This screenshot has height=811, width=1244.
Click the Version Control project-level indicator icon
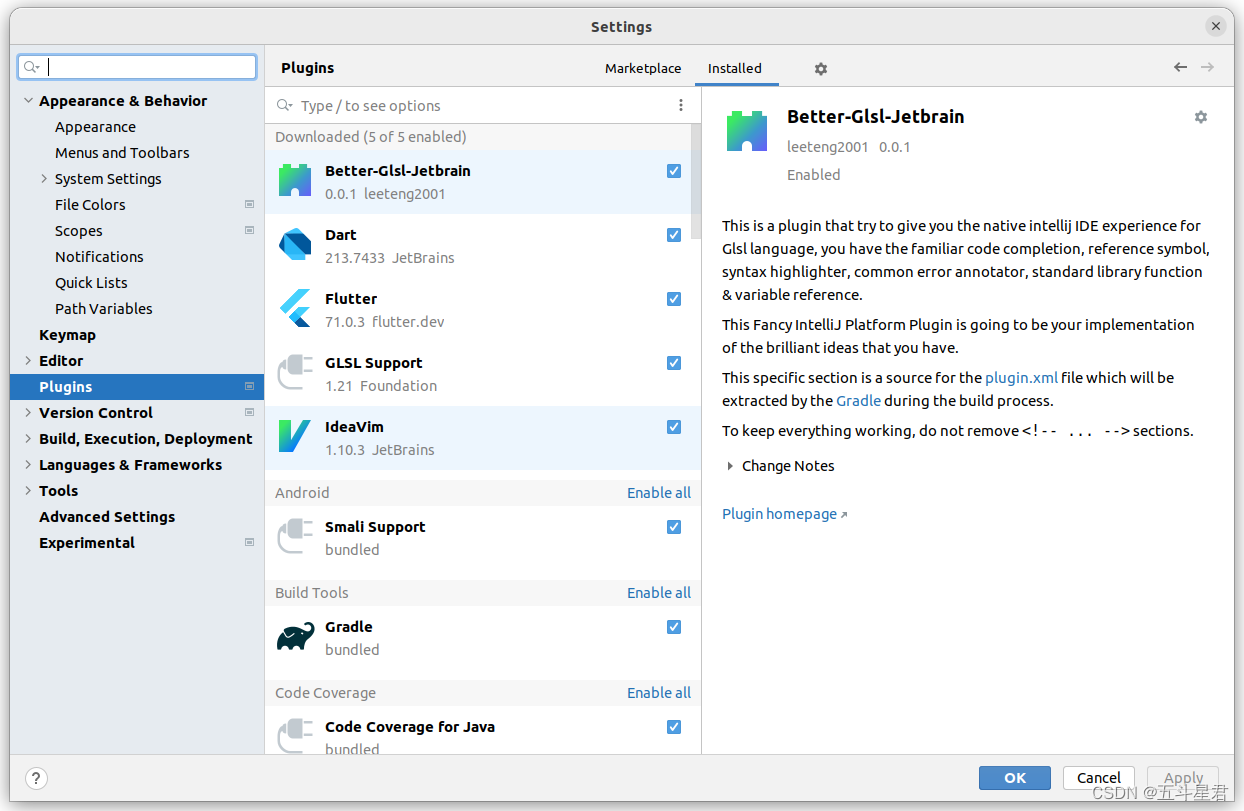coord(250,412)
